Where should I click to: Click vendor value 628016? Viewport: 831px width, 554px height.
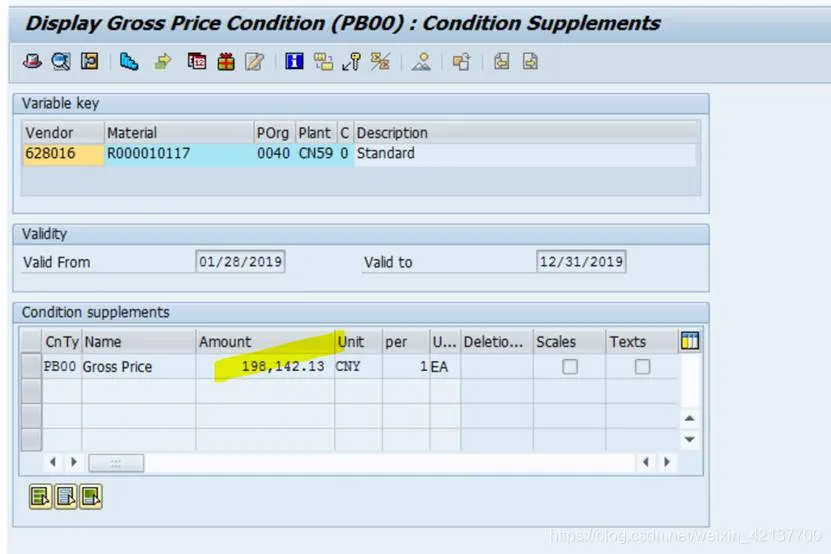(x=63, y=154)
